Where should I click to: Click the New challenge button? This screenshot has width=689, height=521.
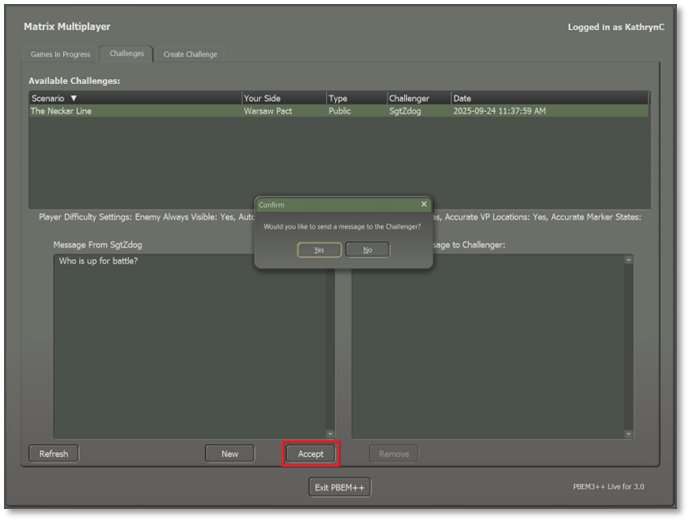click(229, 454)
